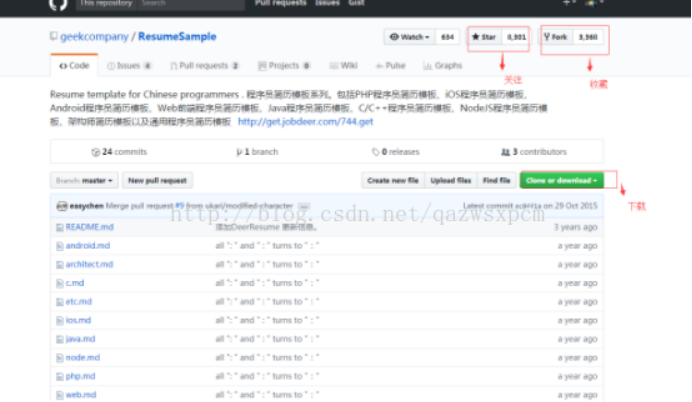The height and width of the screenshot is (402, 692).
Task: View the 24 commits history
Action: click(x=119, y=152)
